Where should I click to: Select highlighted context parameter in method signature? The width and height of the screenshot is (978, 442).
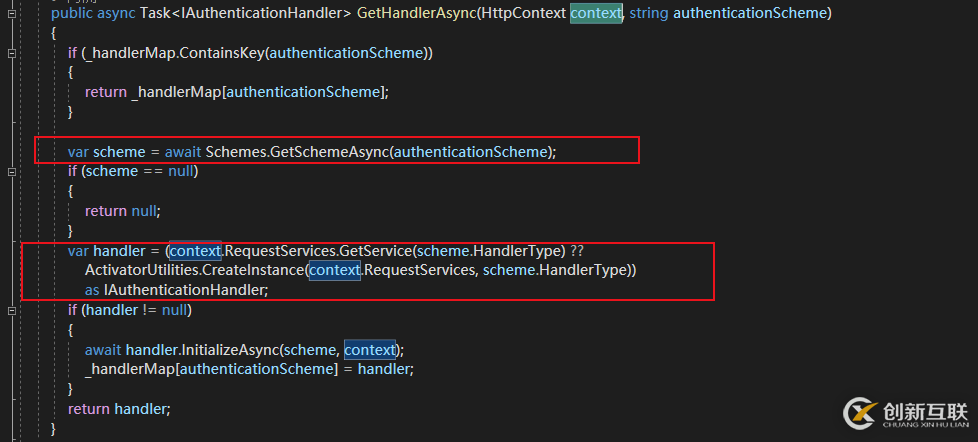(596, 13)
